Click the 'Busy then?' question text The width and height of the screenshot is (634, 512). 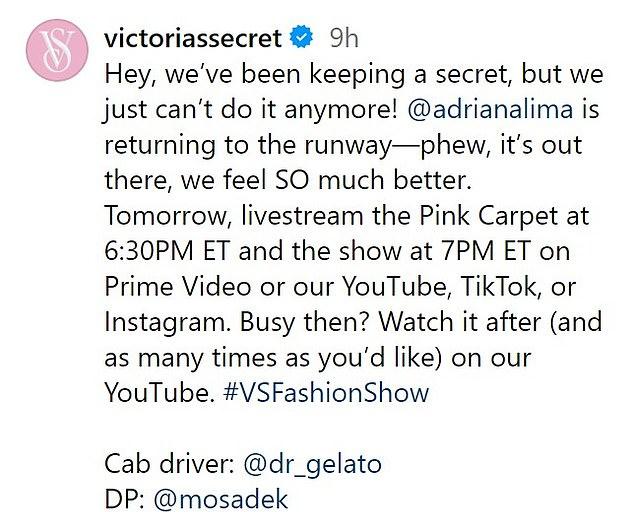[304, 323]
